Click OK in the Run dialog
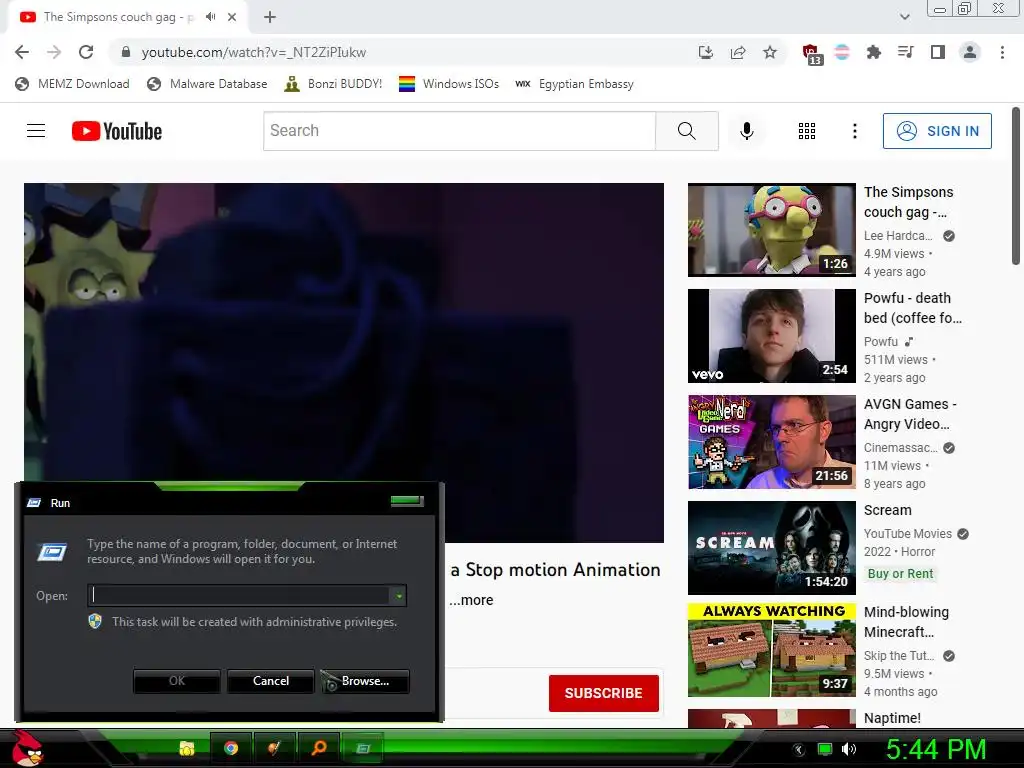Viewport: 1024px width, 768px height. click(176, 681)
